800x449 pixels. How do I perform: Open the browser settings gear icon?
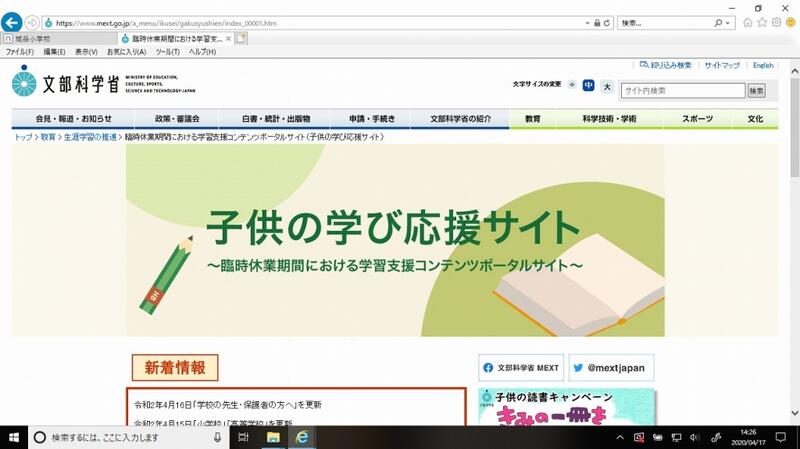776,22
